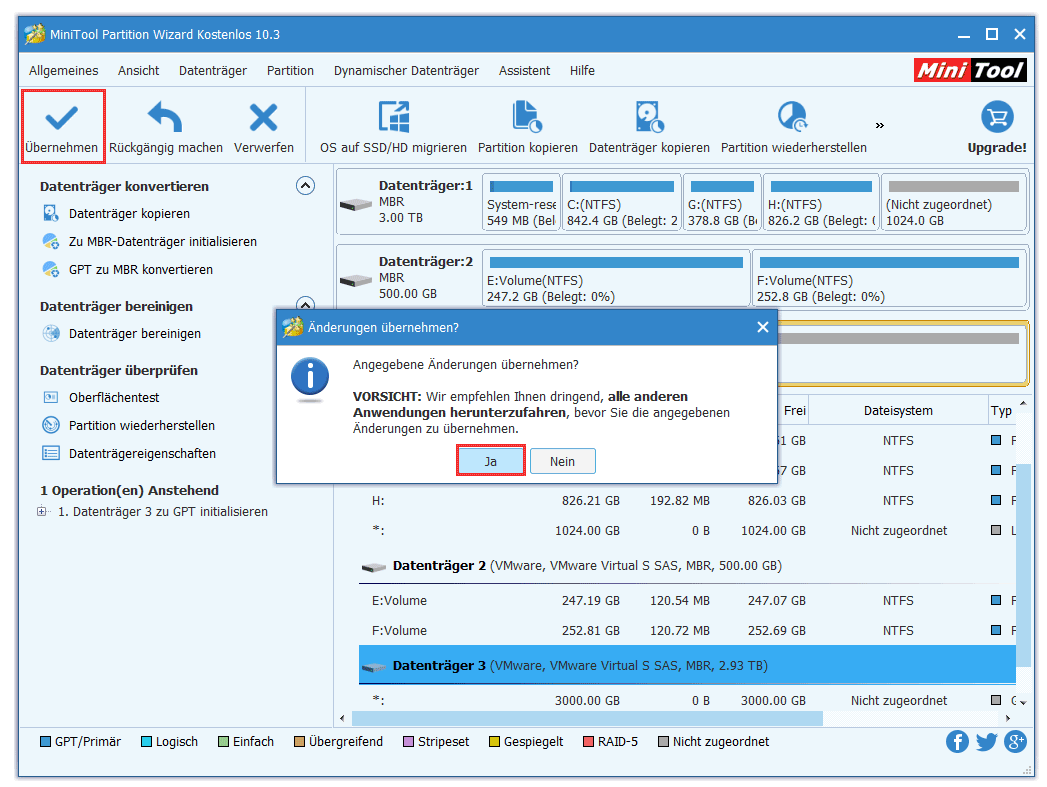Click the GPT/Primär legend swatch
The height and width of the screenshot is (787, 1047).
45,742
